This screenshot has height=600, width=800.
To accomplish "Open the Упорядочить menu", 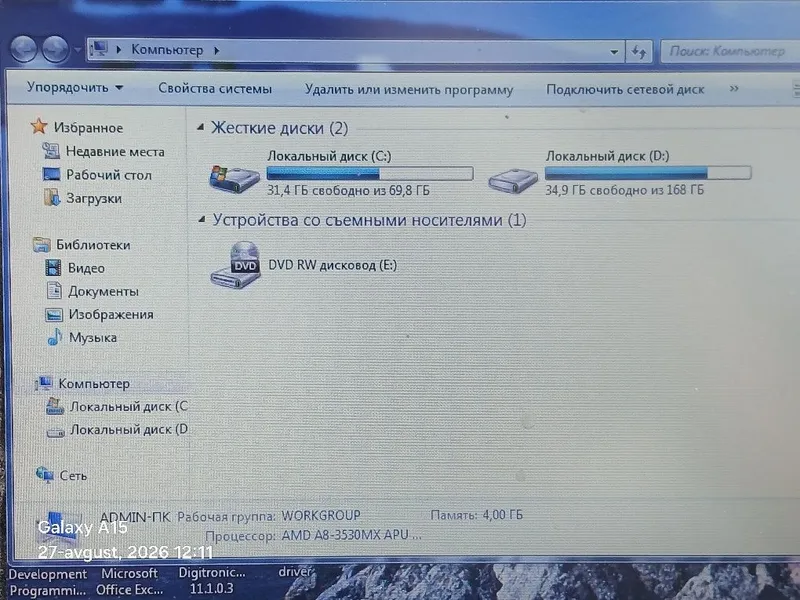I will (x=75, y=87).
